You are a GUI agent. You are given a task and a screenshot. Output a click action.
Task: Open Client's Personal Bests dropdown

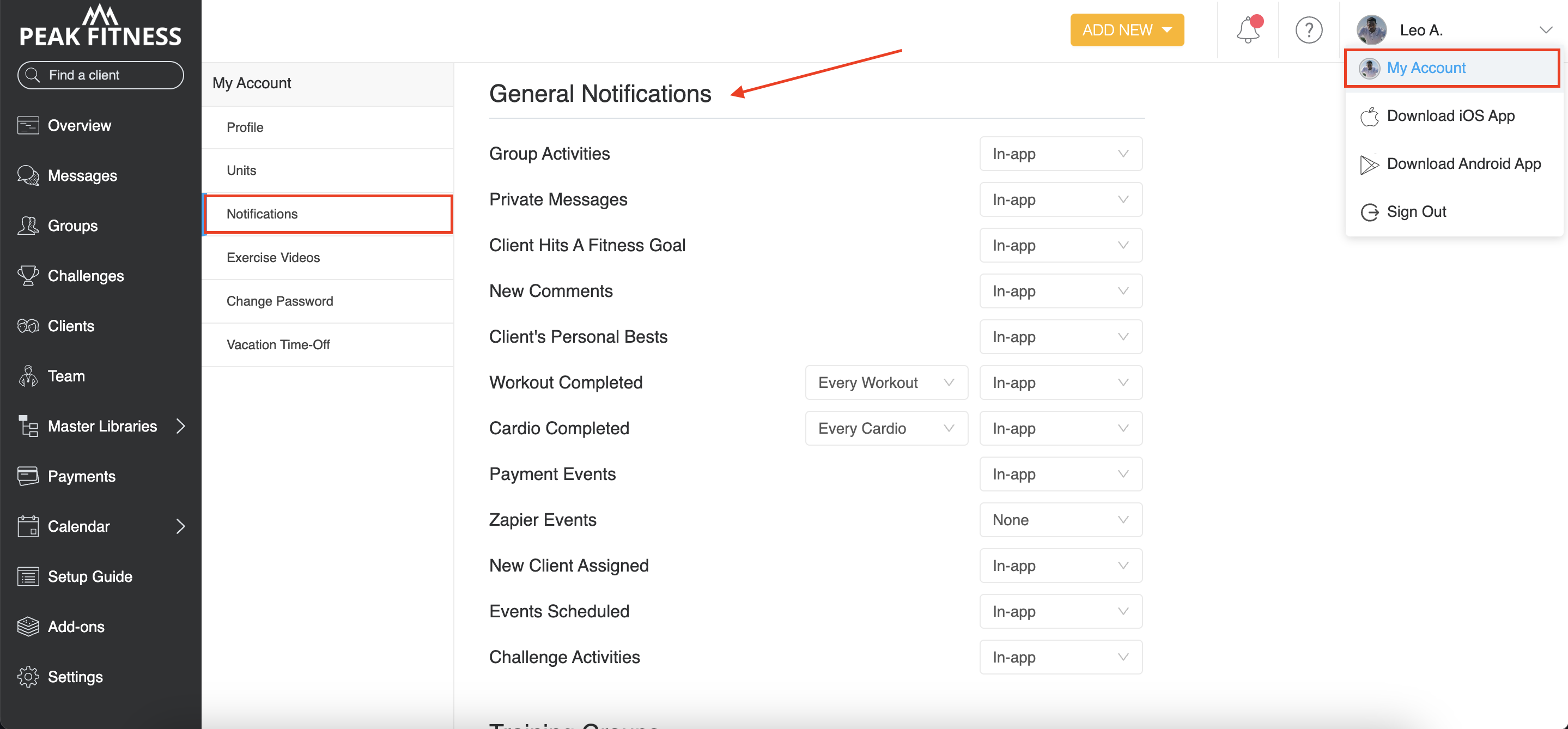1060,337
